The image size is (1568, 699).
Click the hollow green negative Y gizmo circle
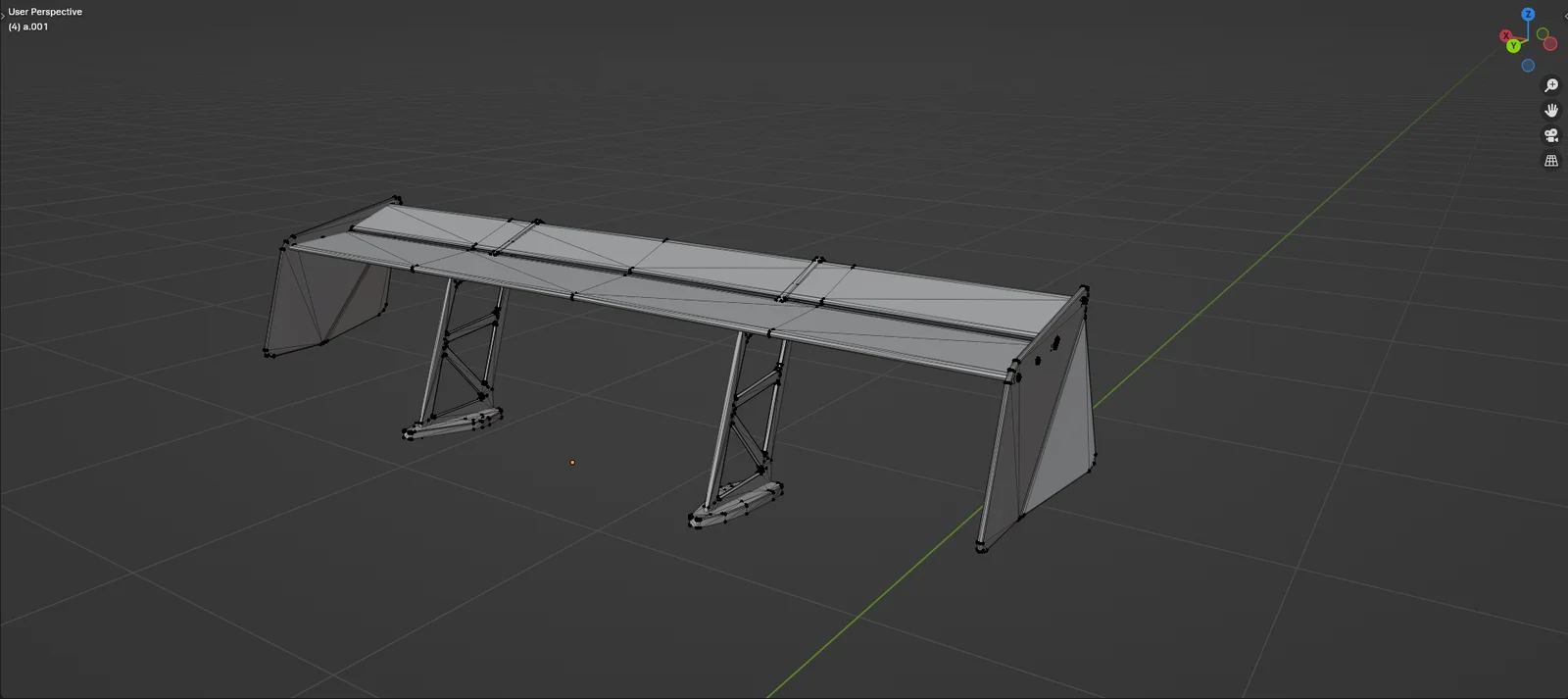pyautogui.click(x=1542, y=34)
